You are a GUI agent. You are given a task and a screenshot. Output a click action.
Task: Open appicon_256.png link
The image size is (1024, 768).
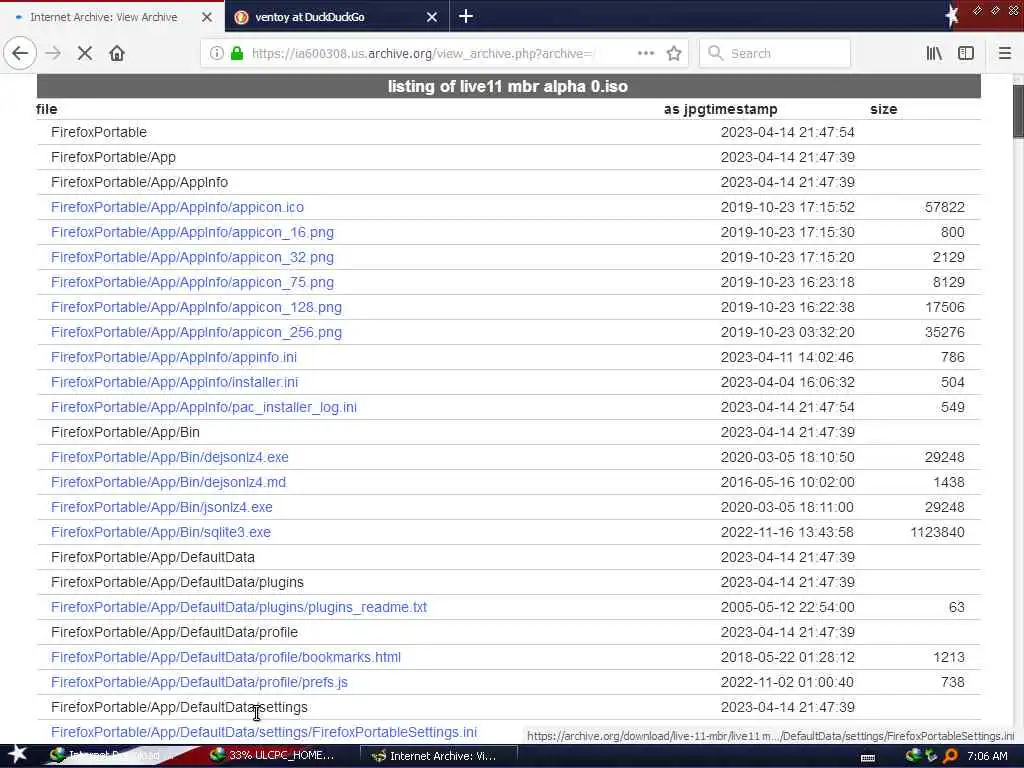pos(196,332)
